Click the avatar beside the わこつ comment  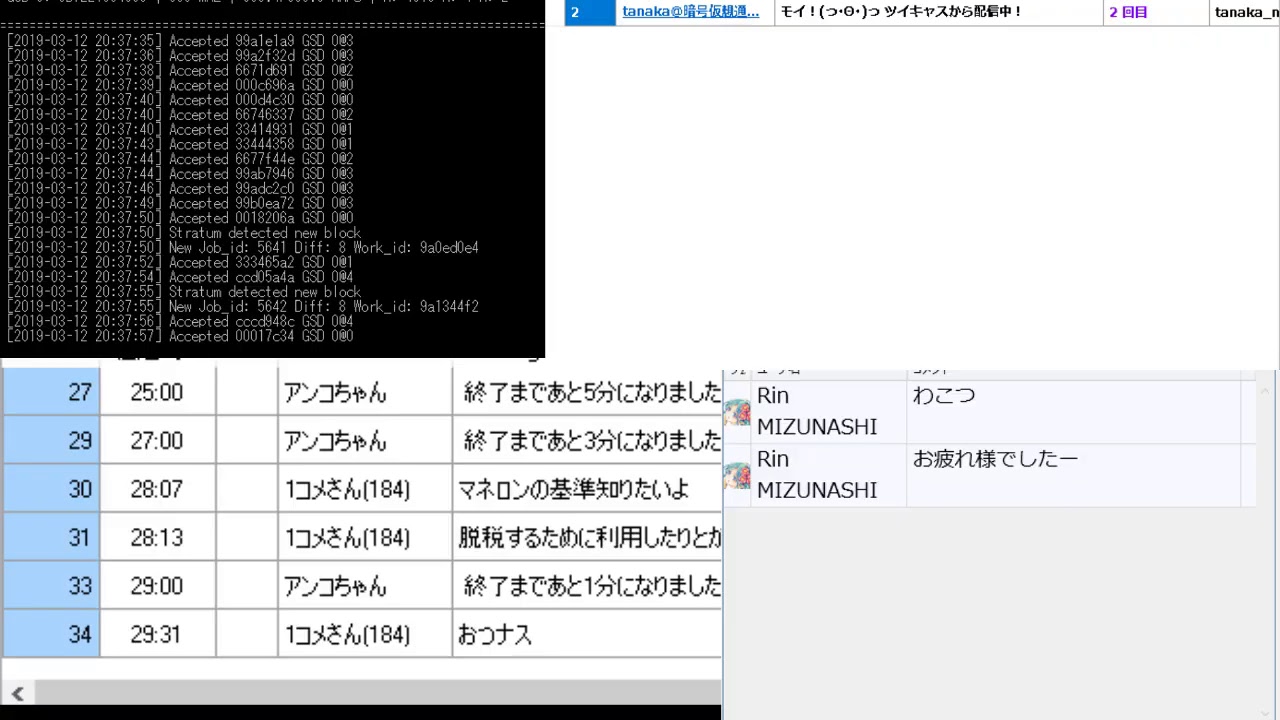[737, 412]
